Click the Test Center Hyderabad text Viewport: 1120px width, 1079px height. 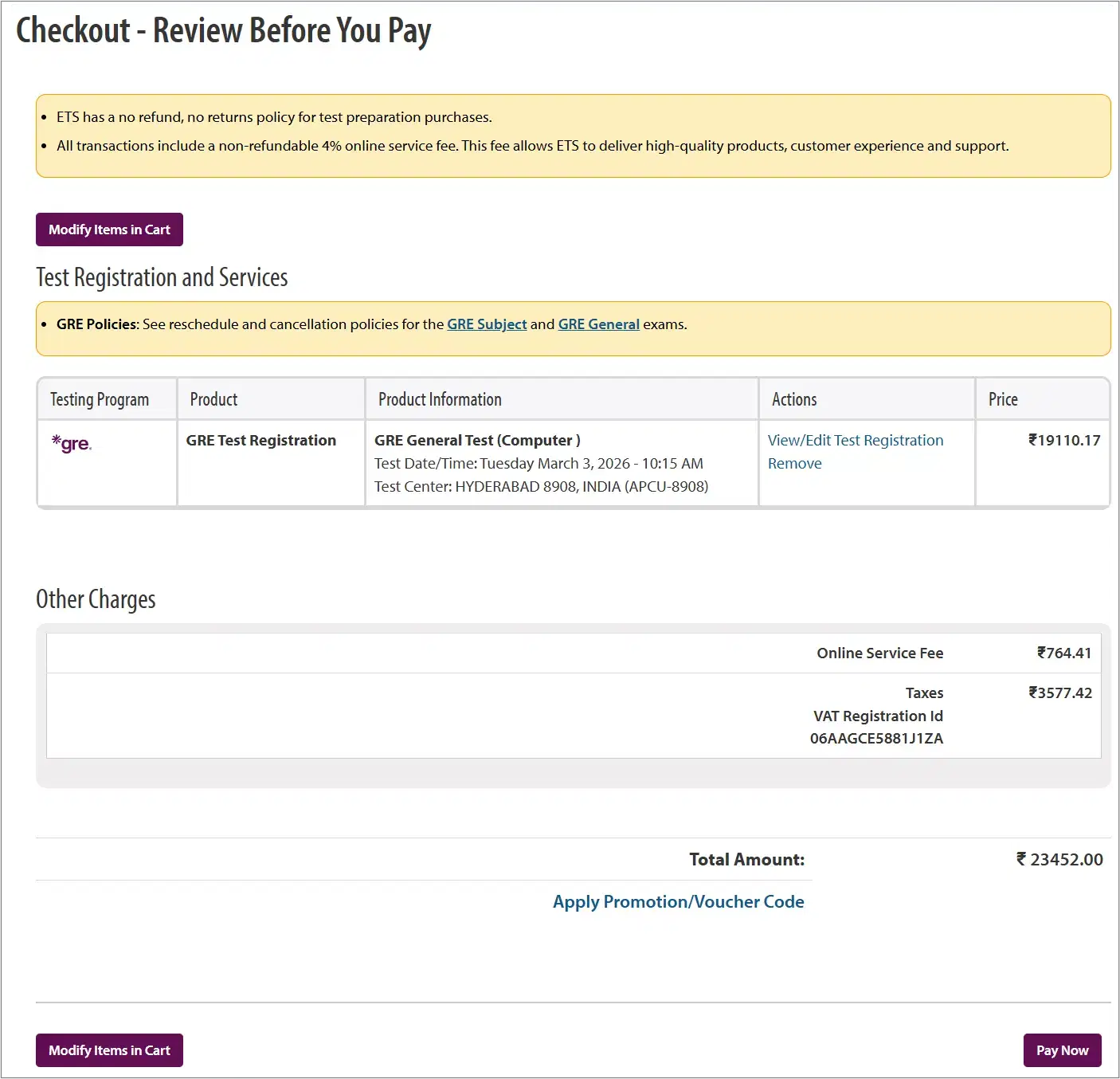click(541, 487)
